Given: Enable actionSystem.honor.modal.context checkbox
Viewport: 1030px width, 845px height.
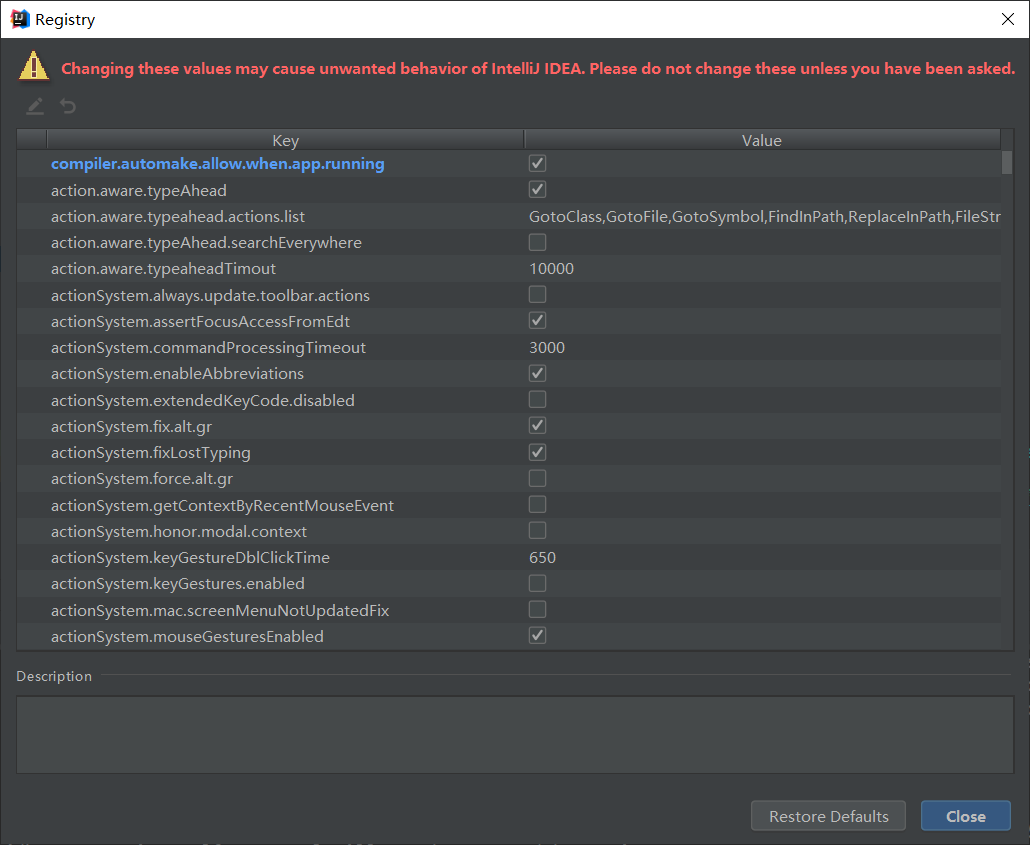Looking at the screenshot, I should 537,531.
